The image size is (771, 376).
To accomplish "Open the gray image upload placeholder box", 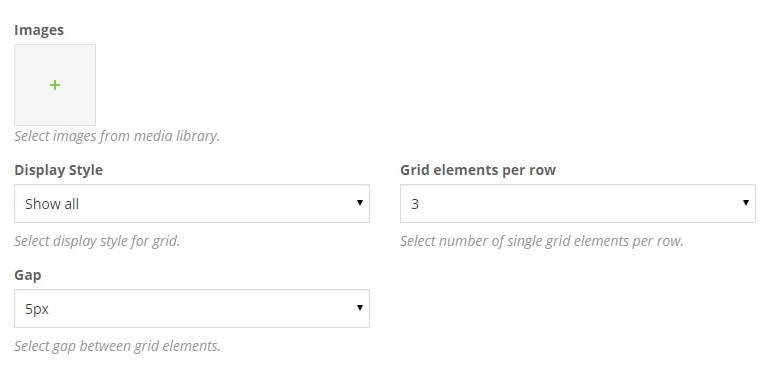I will tap(55, 85).
